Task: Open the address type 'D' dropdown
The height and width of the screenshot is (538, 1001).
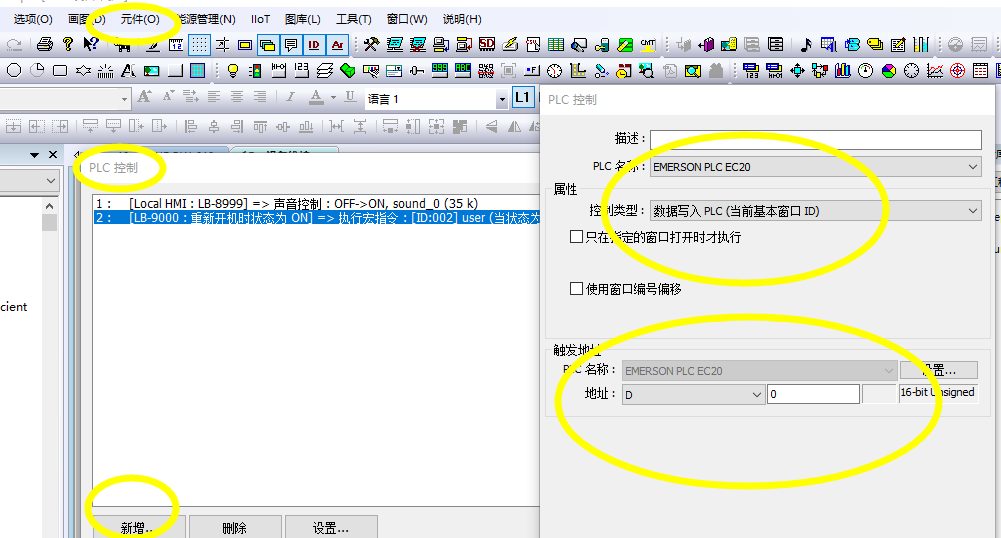Action: (693, 395)
